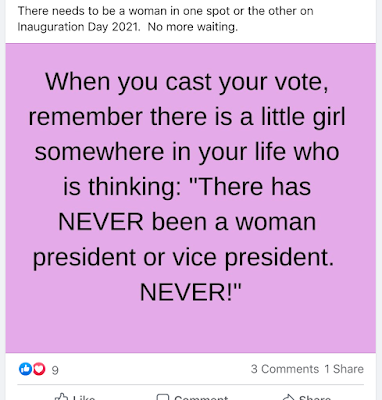This screenshot has width=382, height=400.
Task: Click the speech bubble Comment icon
Action: (x=163, y=397)
